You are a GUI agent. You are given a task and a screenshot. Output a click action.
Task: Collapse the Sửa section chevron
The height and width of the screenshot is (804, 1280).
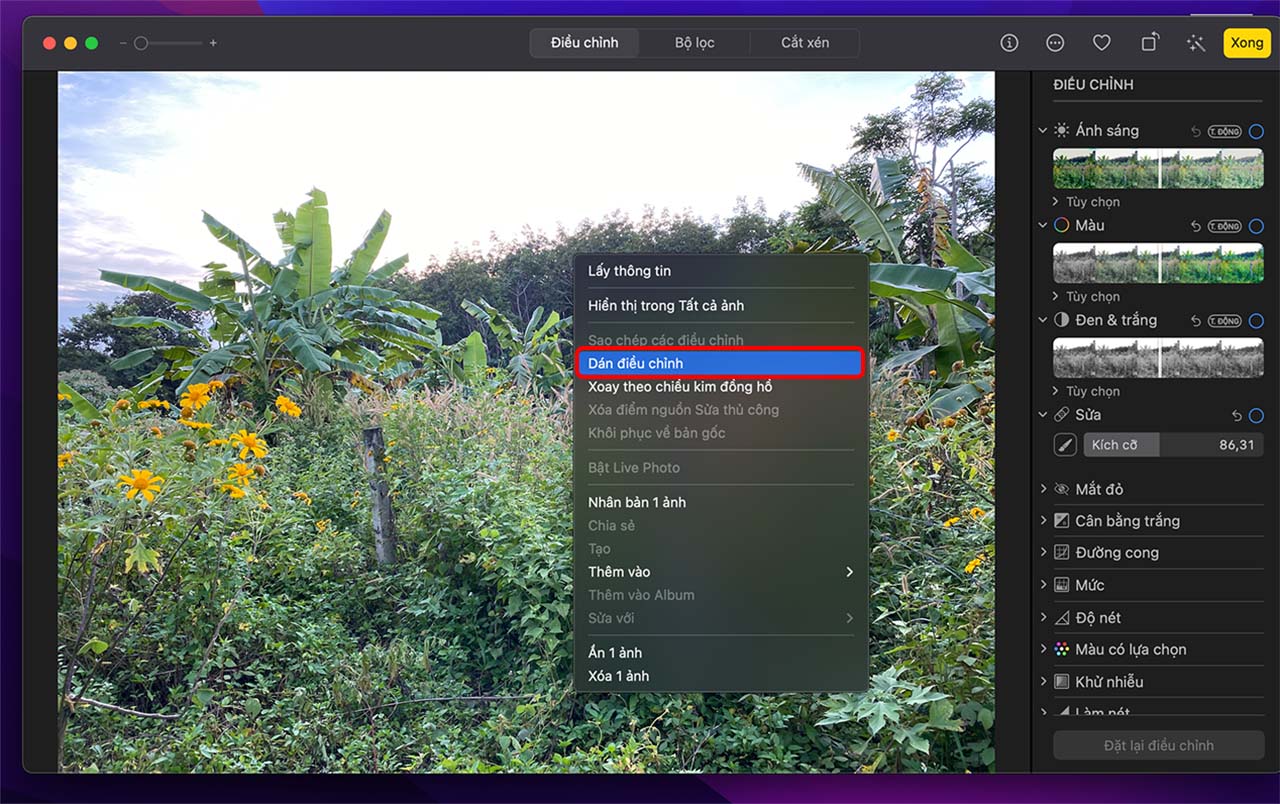(x=1043, y=415)
